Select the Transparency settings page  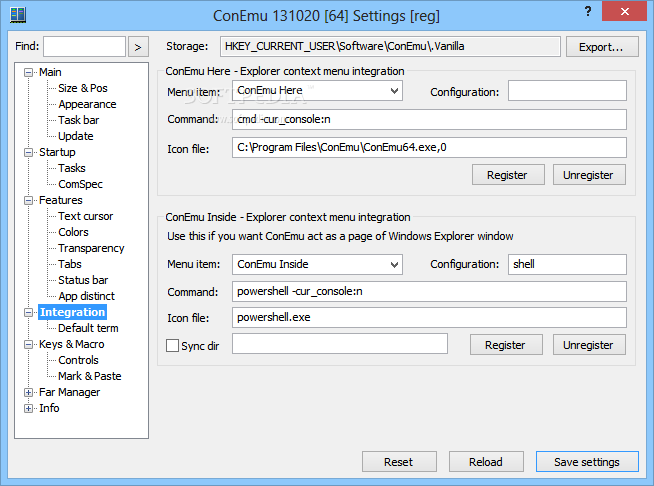point(91,248)
